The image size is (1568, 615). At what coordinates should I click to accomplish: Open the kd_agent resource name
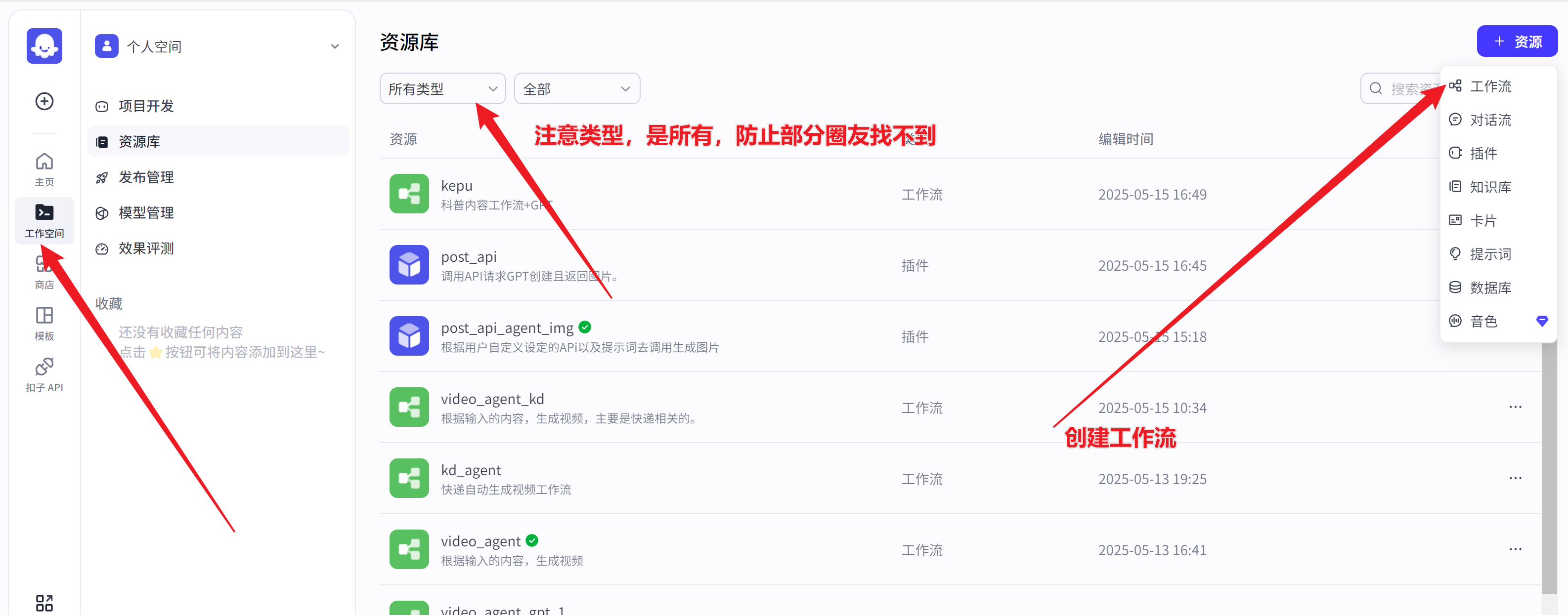point(471,470)
